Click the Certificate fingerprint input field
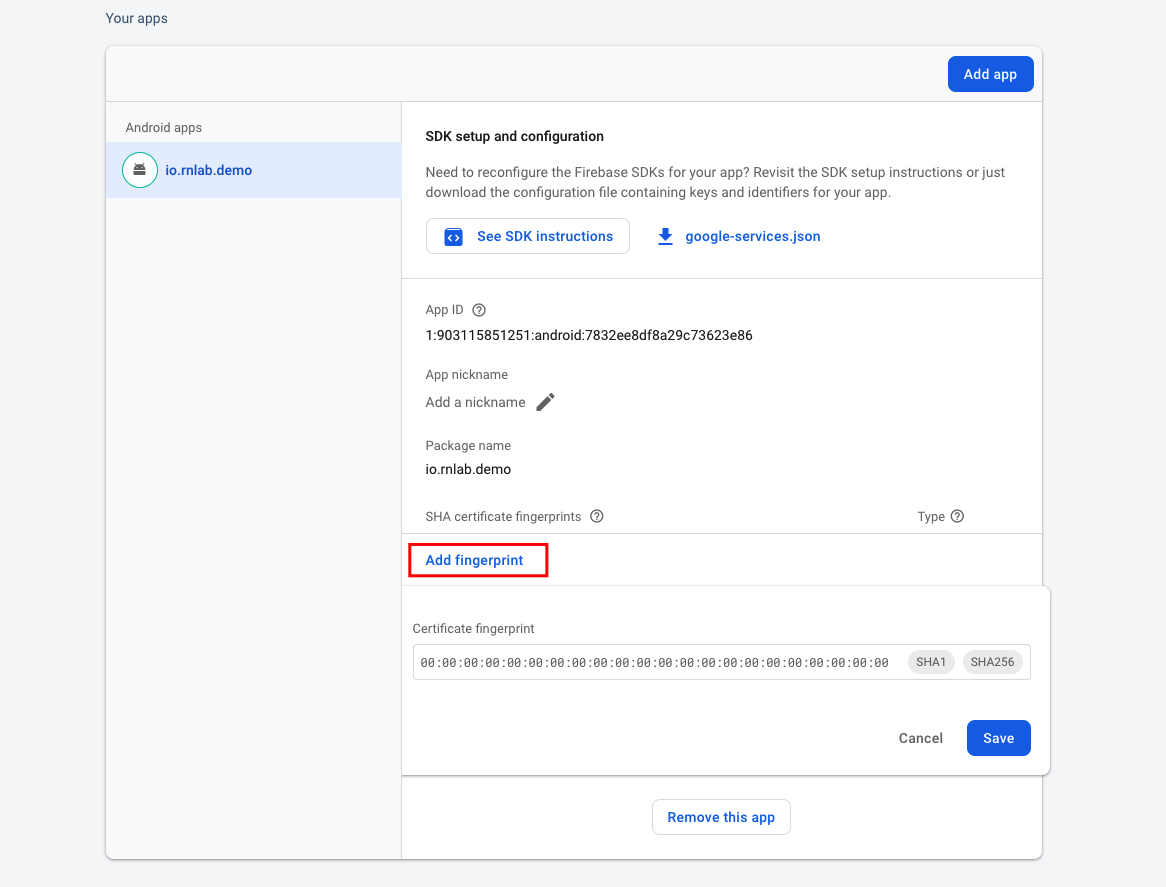 coord(650,661)
